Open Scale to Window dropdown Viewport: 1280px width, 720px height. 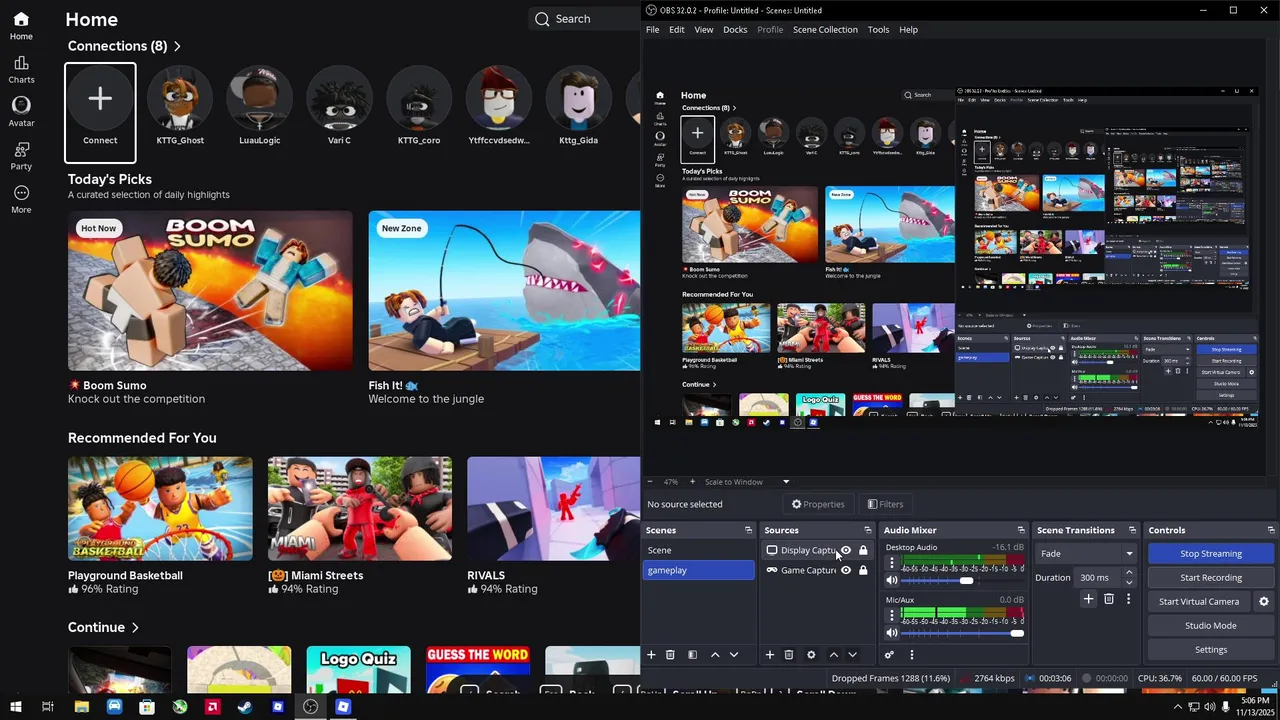[x=747, y=482]
